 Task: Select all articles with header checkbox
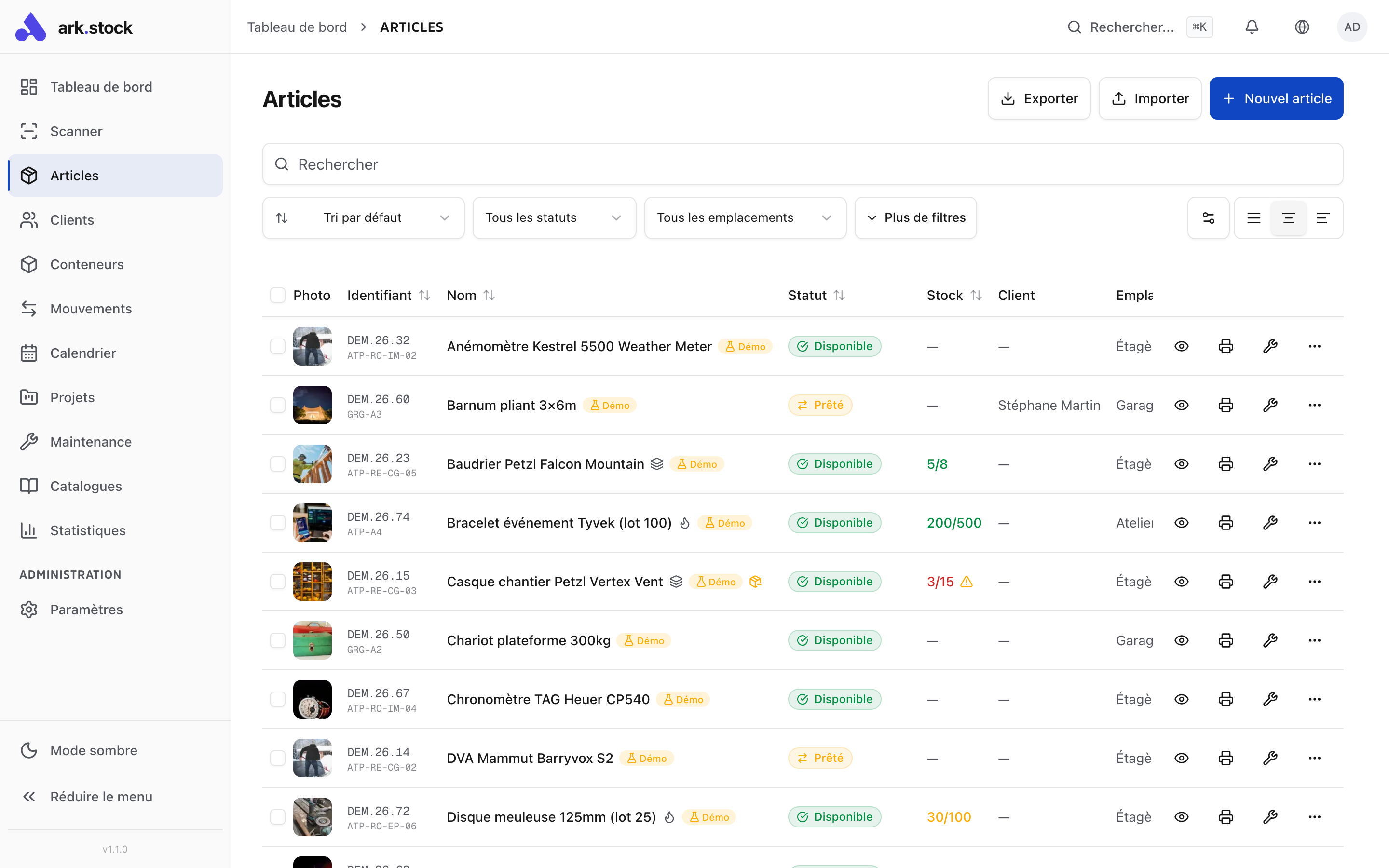pos(278,295)
